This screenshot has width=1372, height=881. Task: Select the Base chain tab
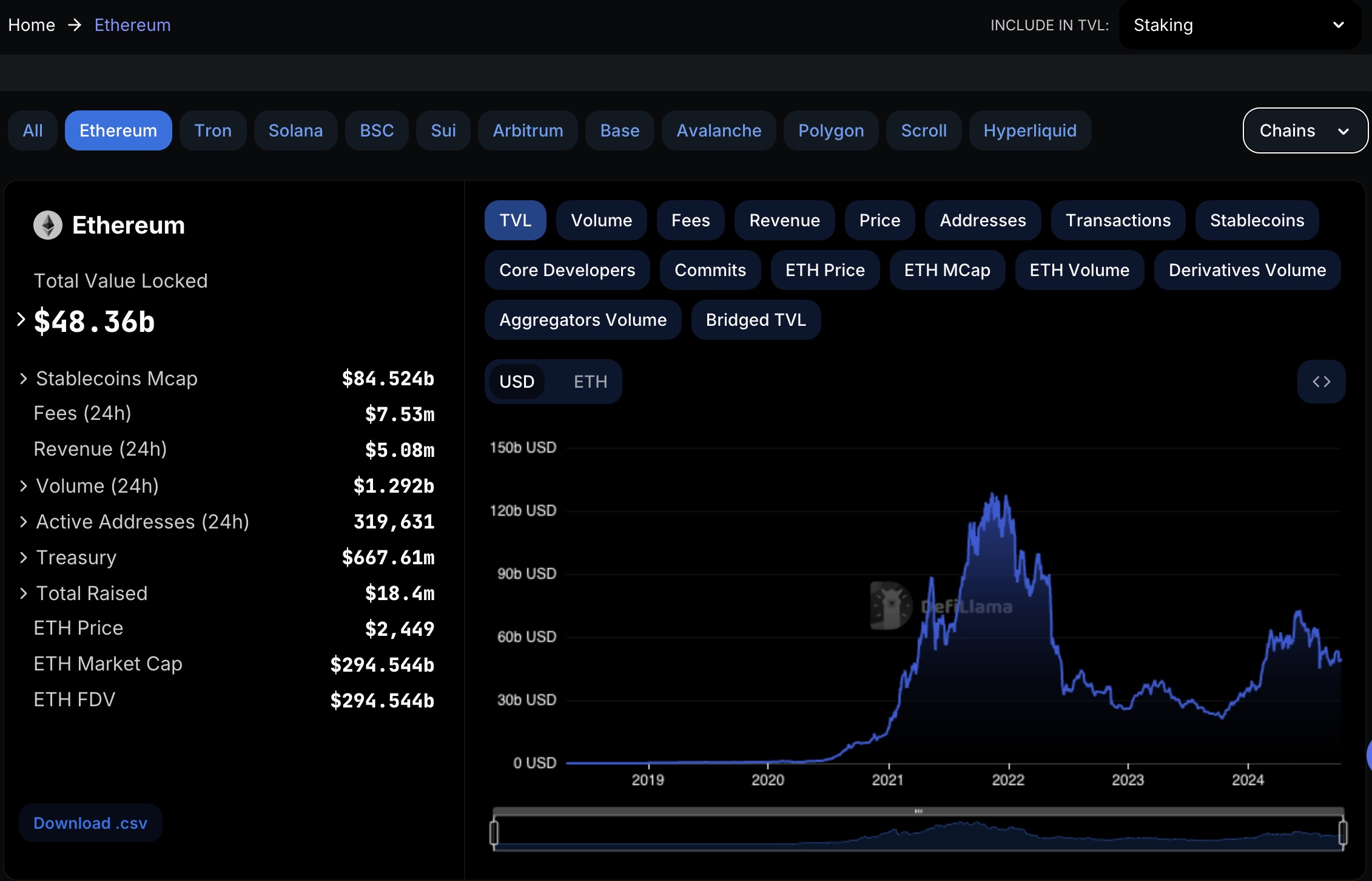(620, 130)
